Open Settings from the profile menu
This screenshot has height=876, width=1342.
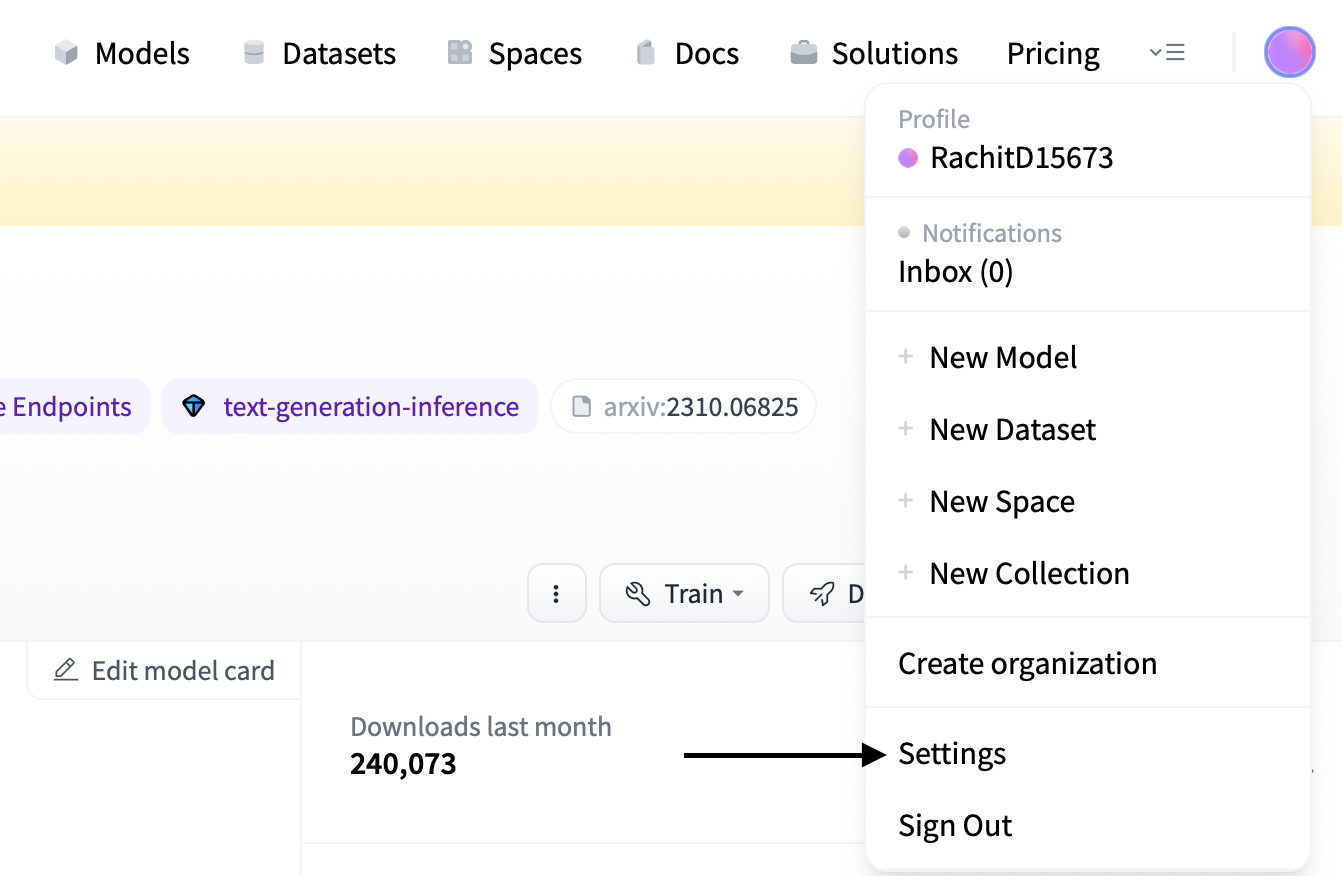tap(952, 754)
